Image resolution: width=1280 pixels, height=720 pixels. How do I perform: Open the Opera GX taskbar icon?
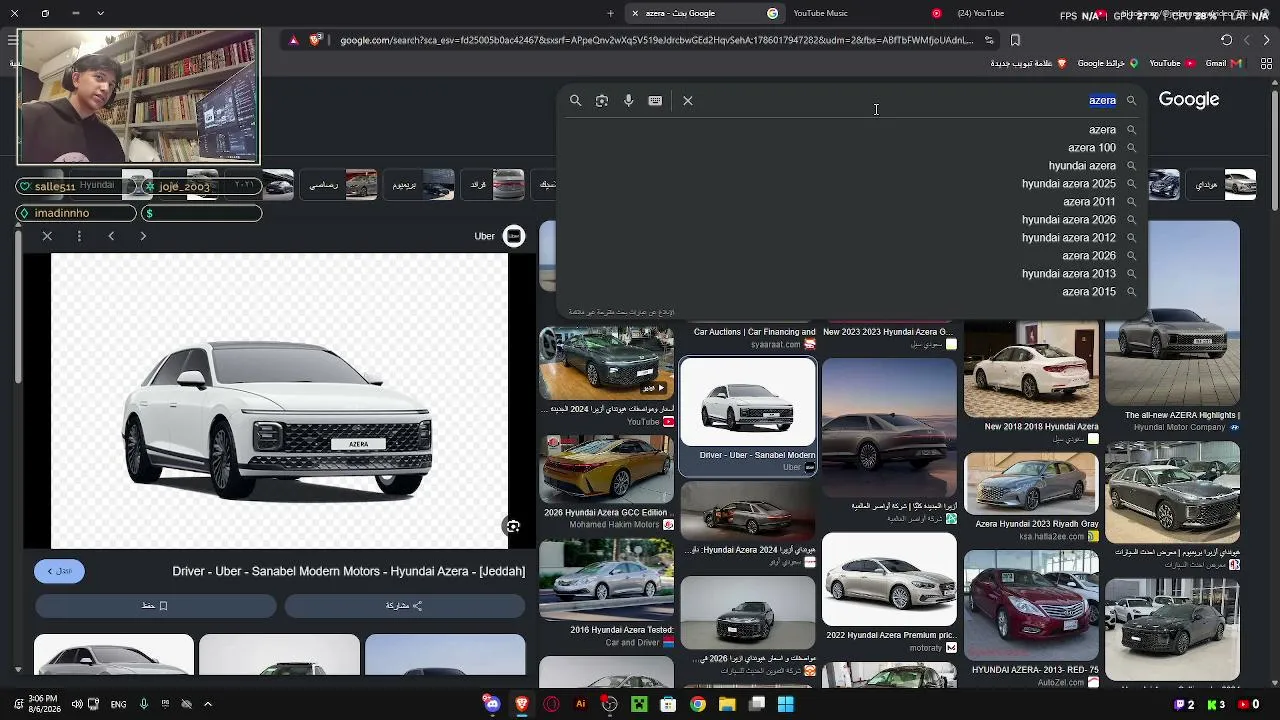coord(551,704)
